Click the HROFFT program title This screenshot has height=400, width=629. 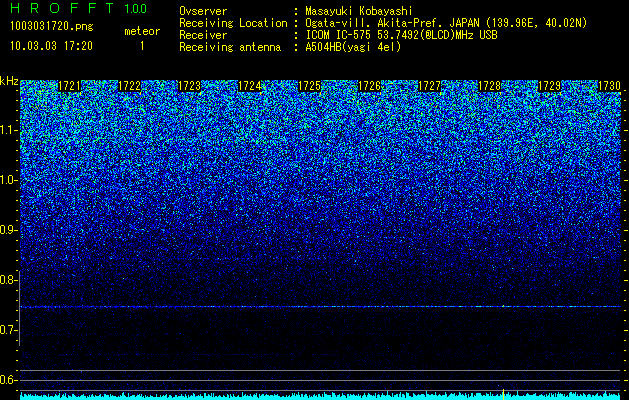coord(62,8)
